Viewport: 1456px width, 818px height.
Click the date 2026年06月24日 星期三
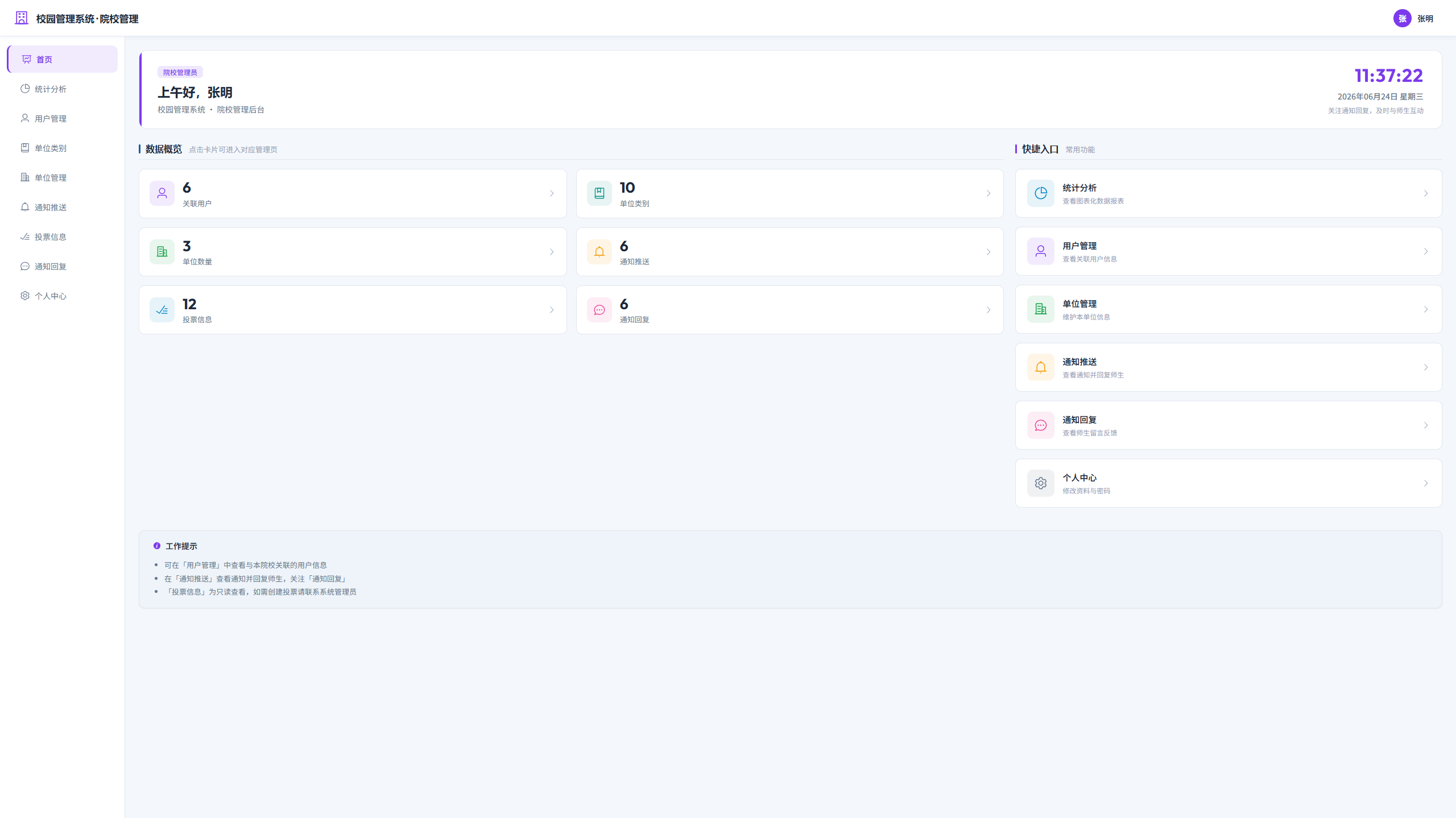[1380, 97]
